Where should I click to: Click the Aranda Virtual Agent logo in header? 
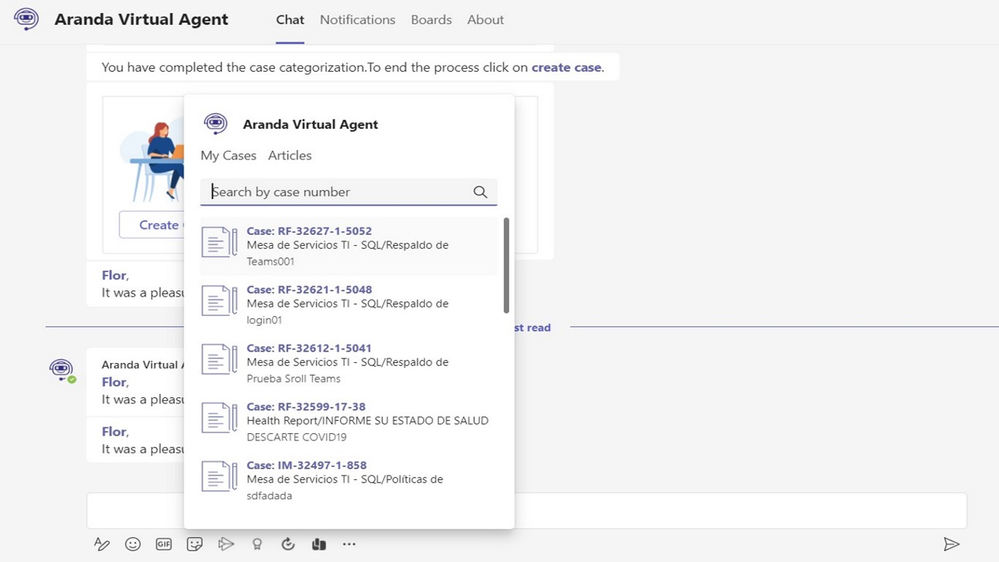click(x=26, y=18)
